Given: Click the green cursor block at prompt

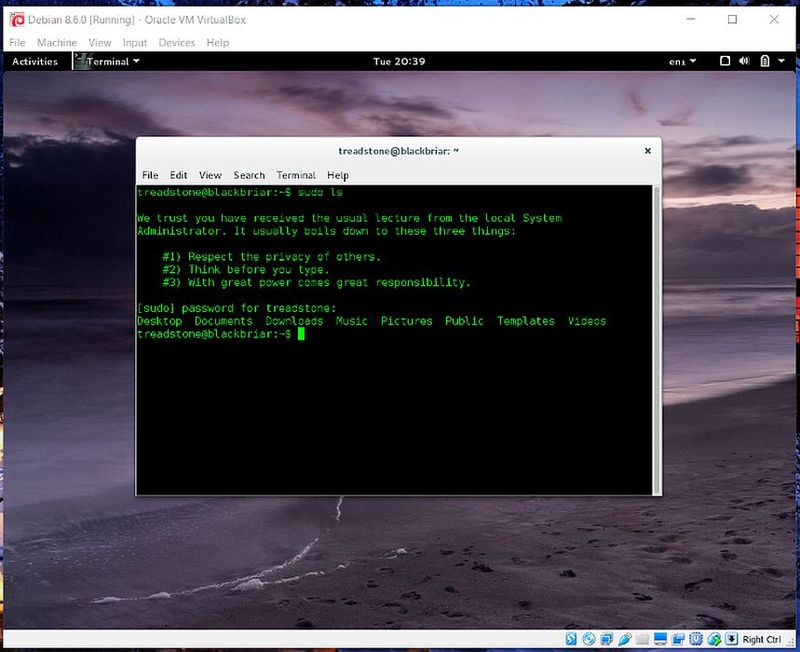Looking at the screenshot, I should 301,334.
